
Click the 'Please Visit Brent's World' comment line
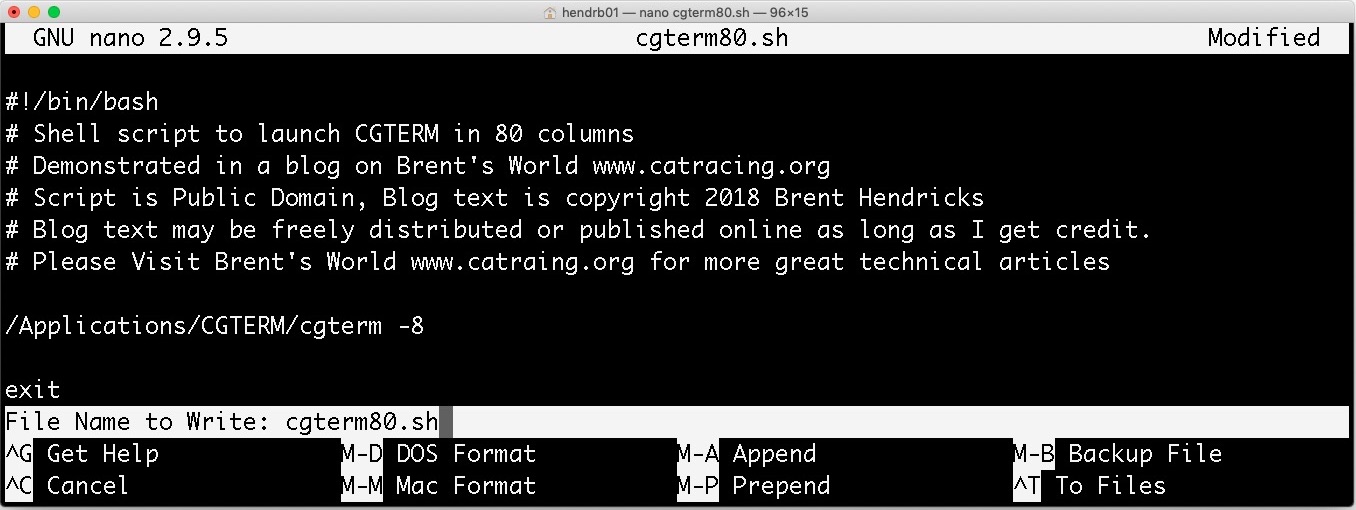pyautogui.click(x=558, y=261)
